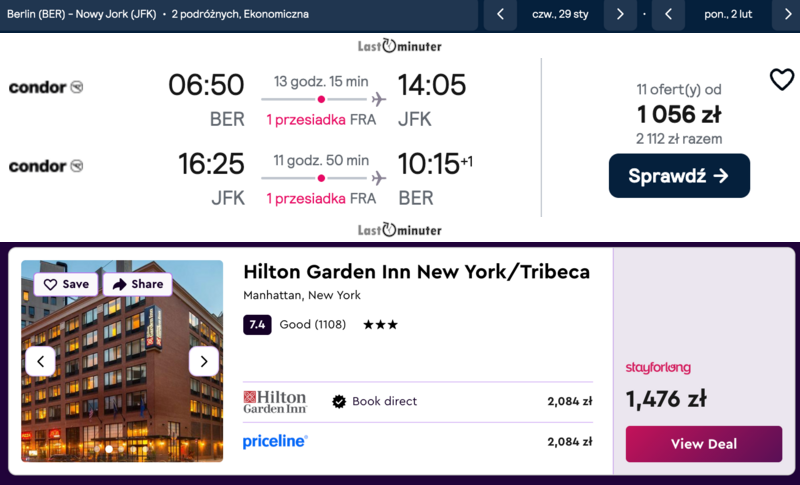Favorite the Condor flight offer with heart icon

(x=781, y=80)
